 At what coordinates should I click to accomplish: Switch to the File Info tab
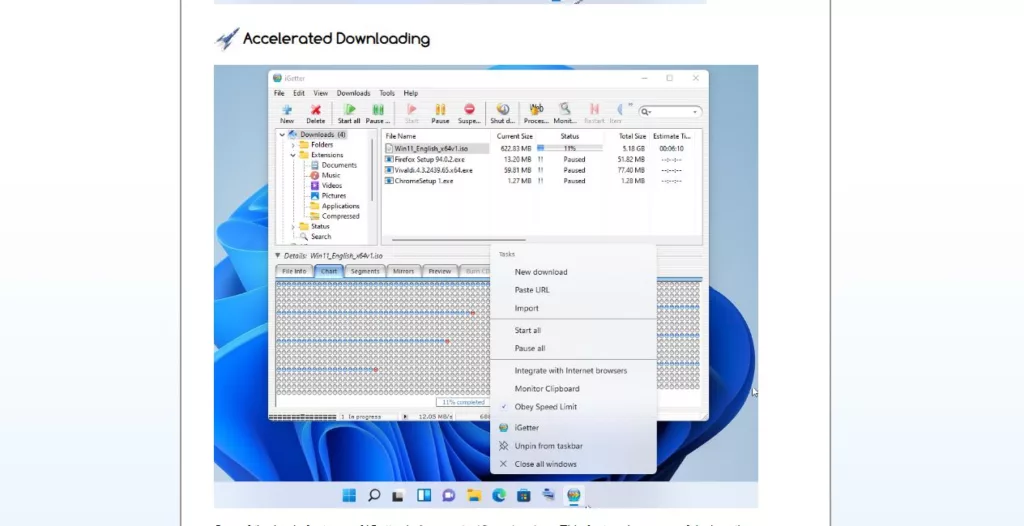pyautogui.click(x=294, y=271)
